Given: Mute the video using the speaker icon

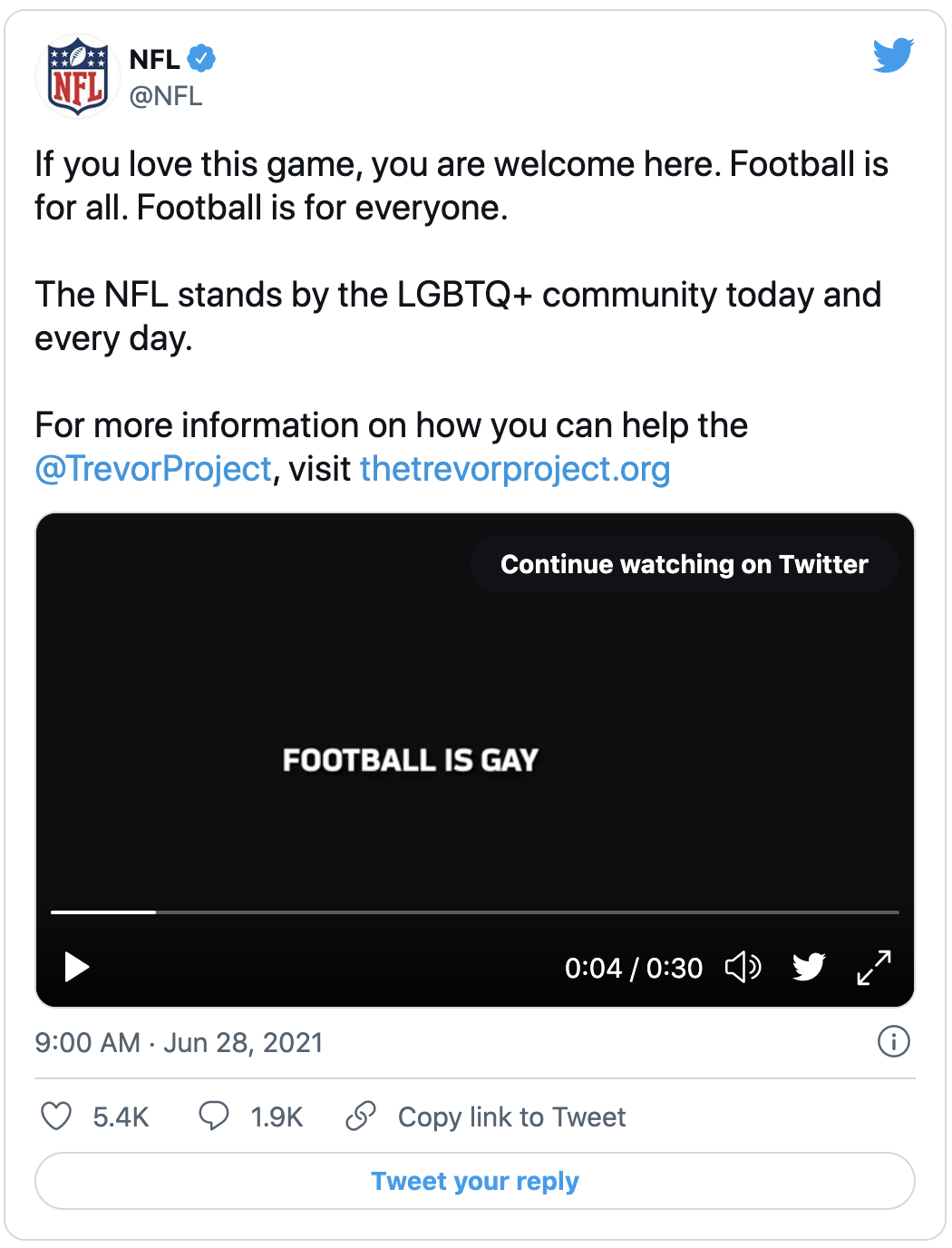Looking at the screenshot, I should pos(743,968).
